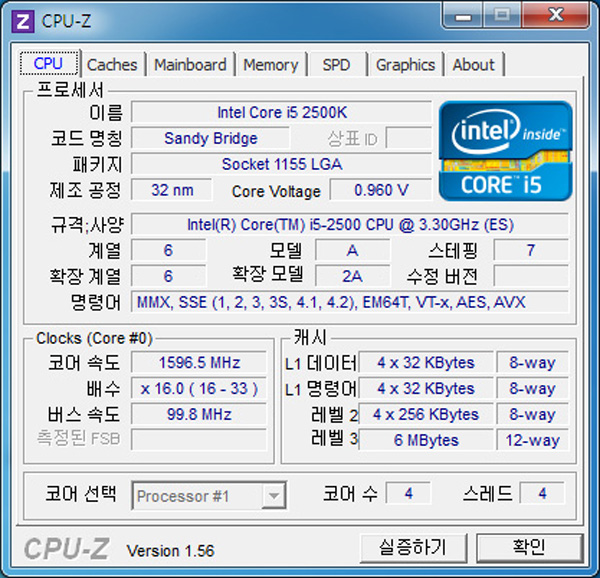Click the 코어 수 core count value

(x=408, y=493)
